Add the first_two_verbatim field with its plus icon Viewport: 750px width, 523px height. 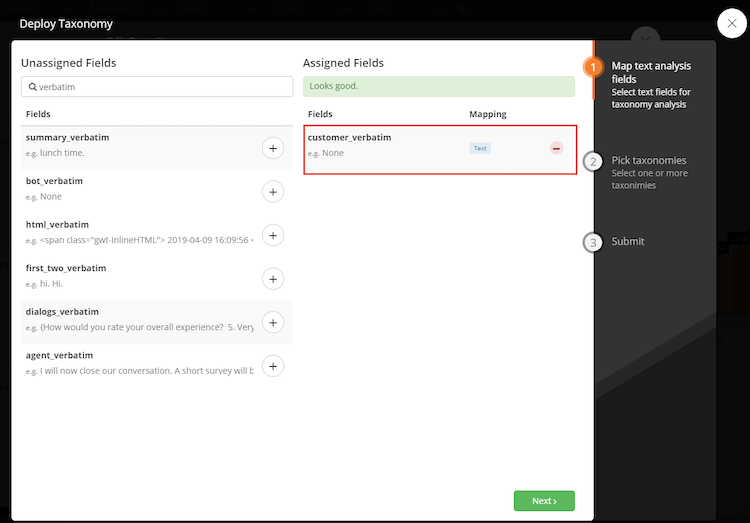click(x=273, y=279)
